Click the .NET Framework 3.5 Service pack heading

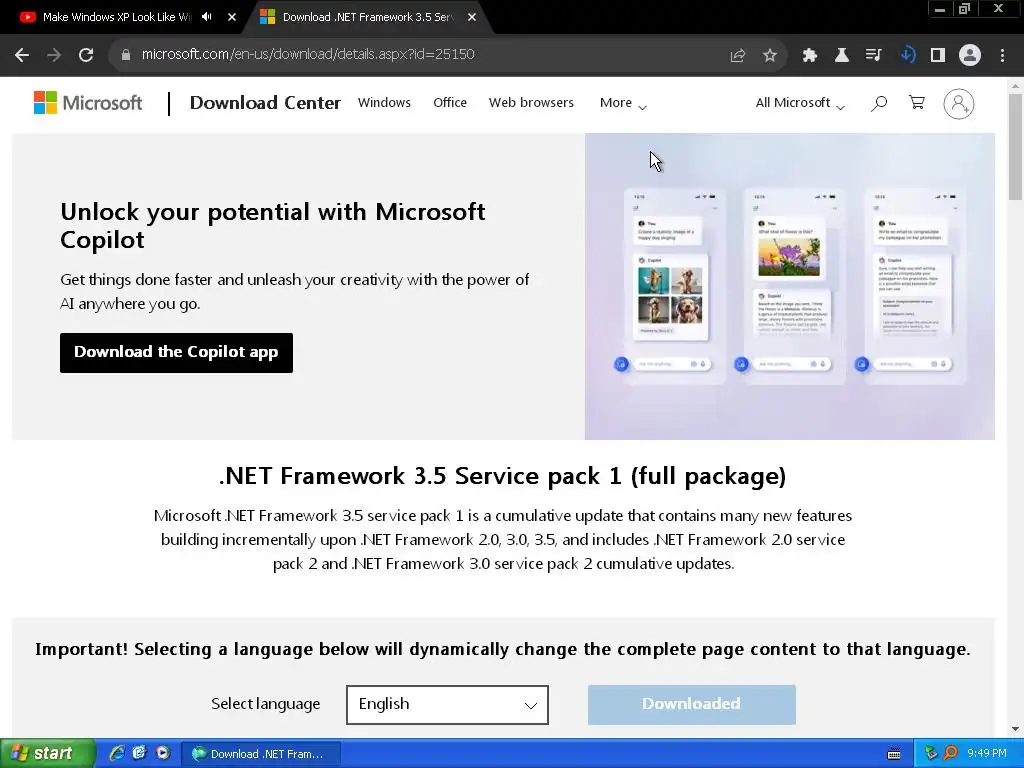(x=502, y=476)
